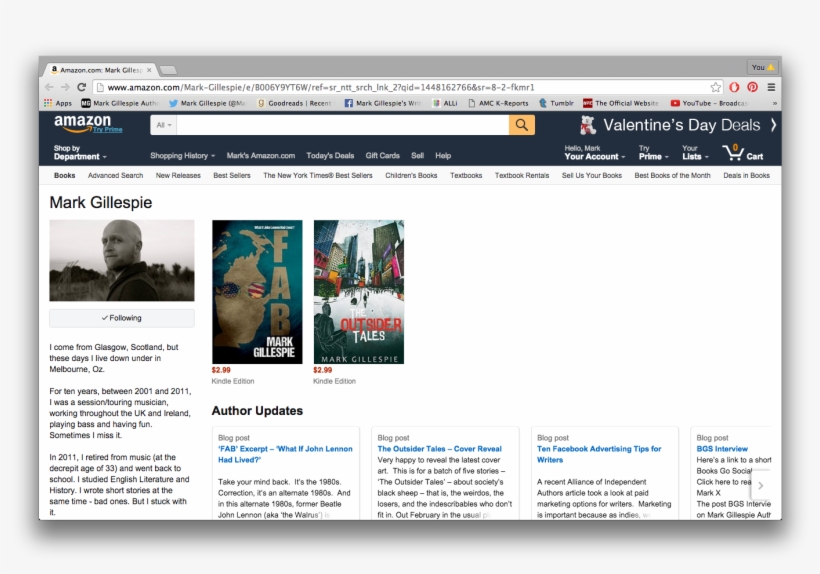Click the orange search magnifier button

point(521,125)
